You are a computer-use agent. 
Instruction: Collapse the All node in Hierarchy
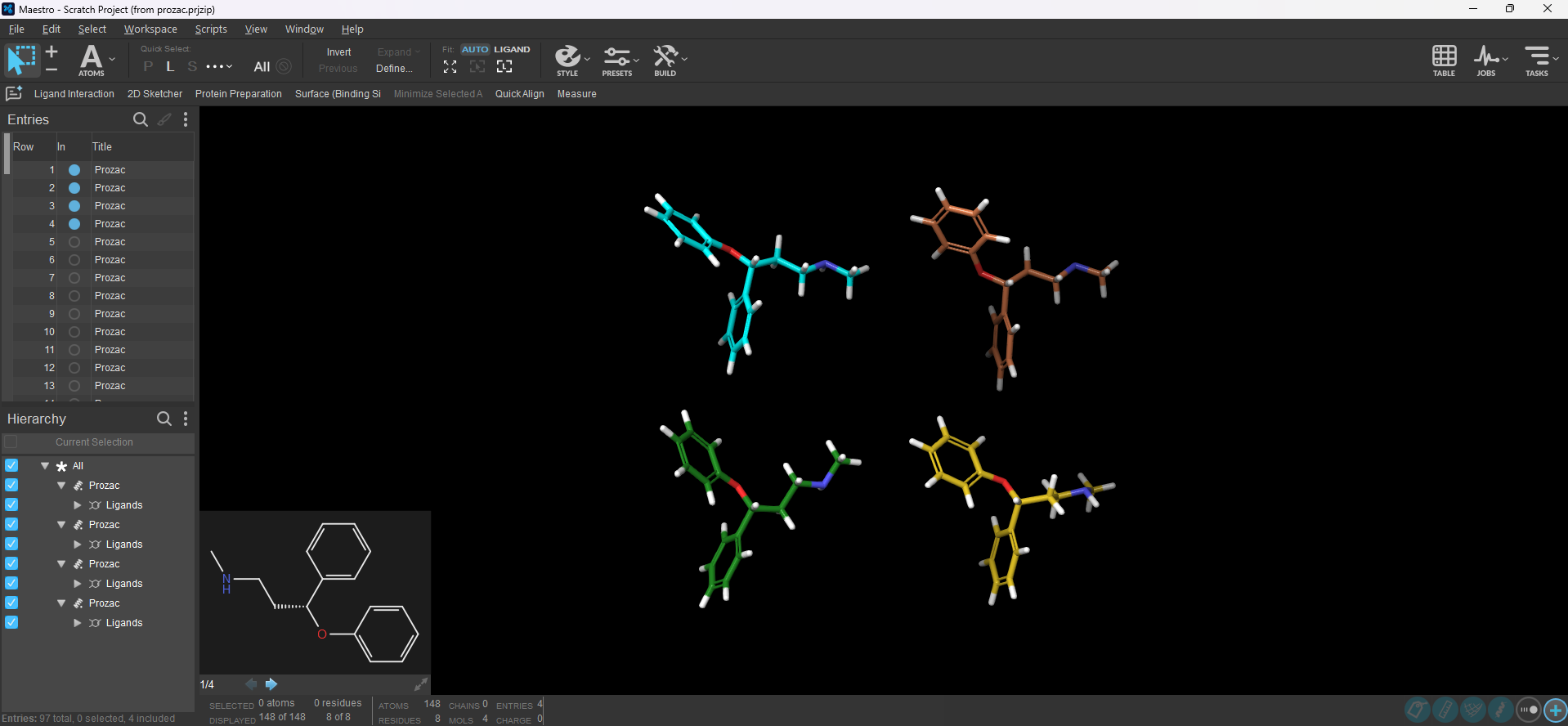click(x=45, y=466)
